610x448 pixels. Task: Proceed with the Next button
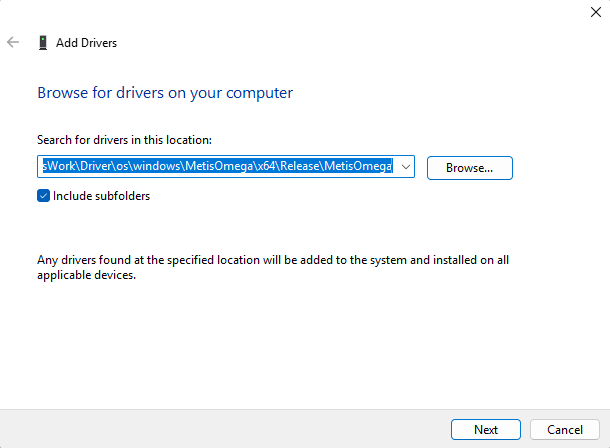(x=486, y=430)
